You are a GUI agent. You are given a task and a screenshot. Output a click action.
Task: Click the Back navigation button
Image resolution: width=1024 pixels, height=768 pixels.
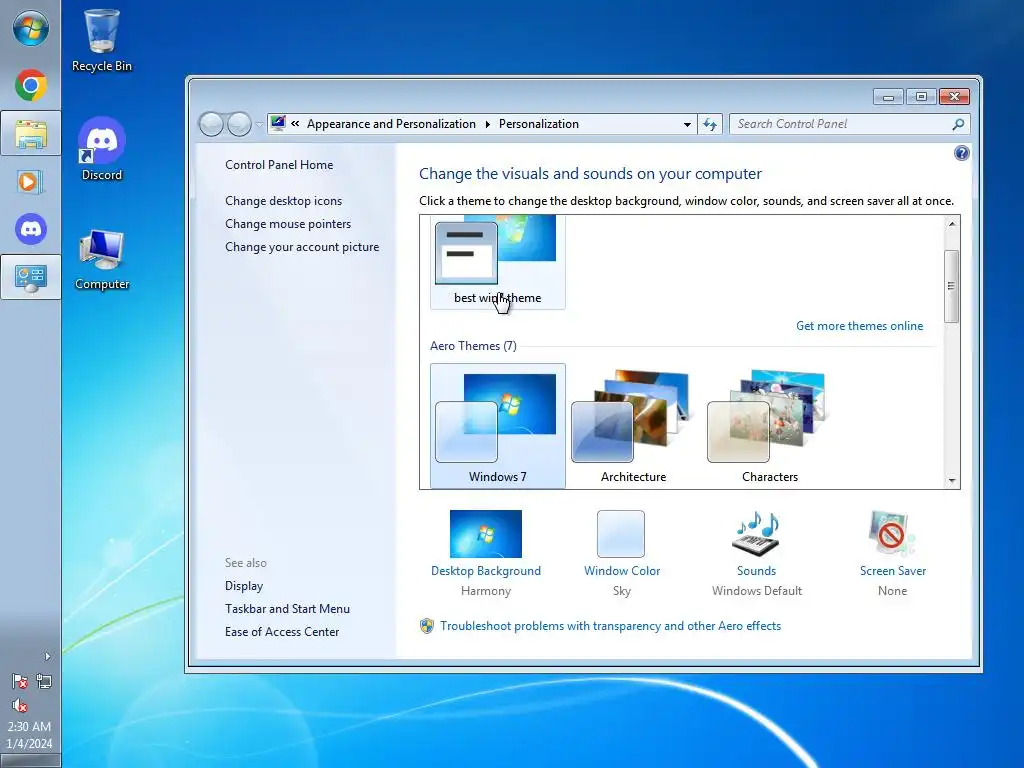pos(211,124)
